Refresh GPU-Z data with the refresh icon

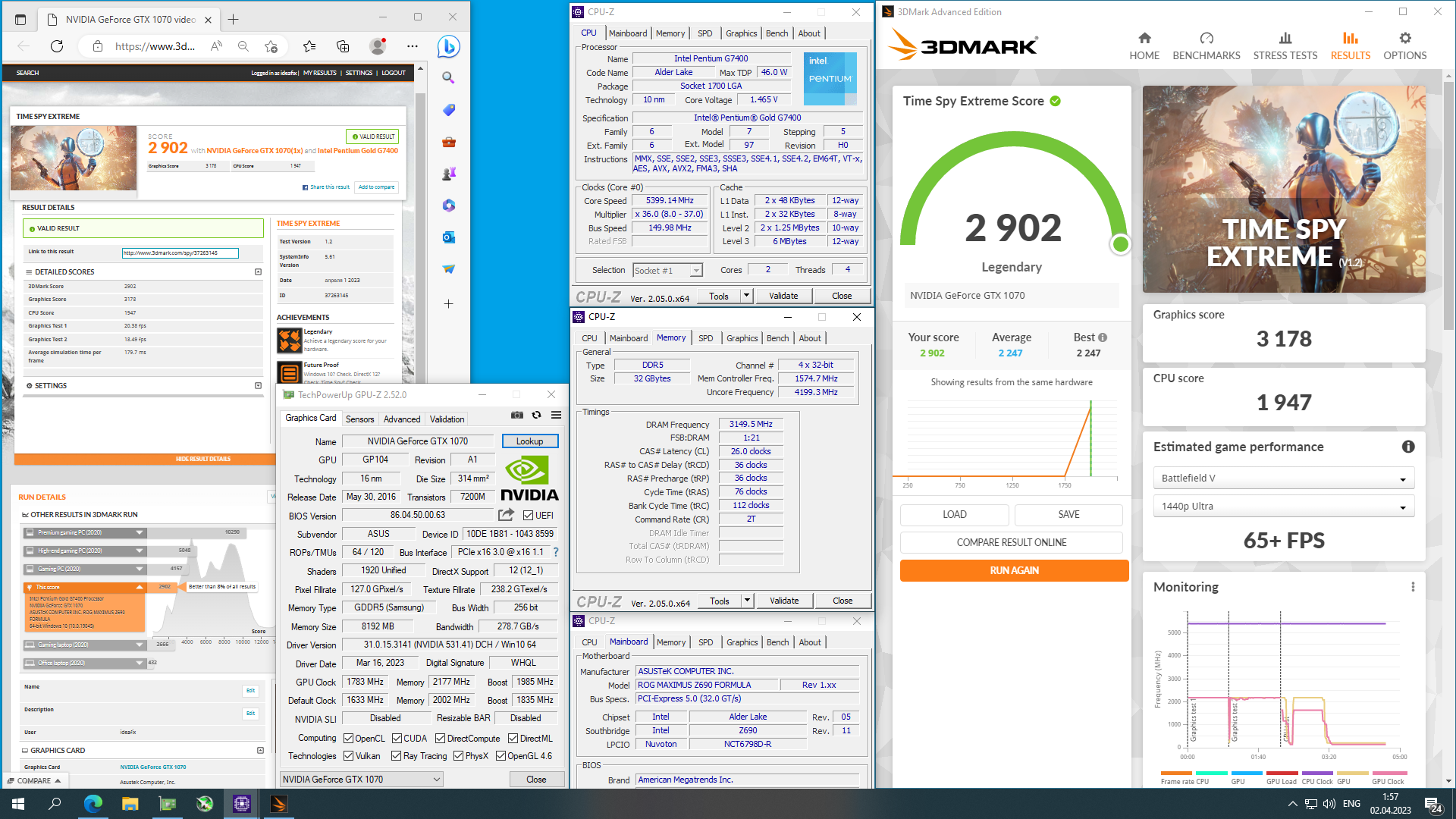[537, 416]
